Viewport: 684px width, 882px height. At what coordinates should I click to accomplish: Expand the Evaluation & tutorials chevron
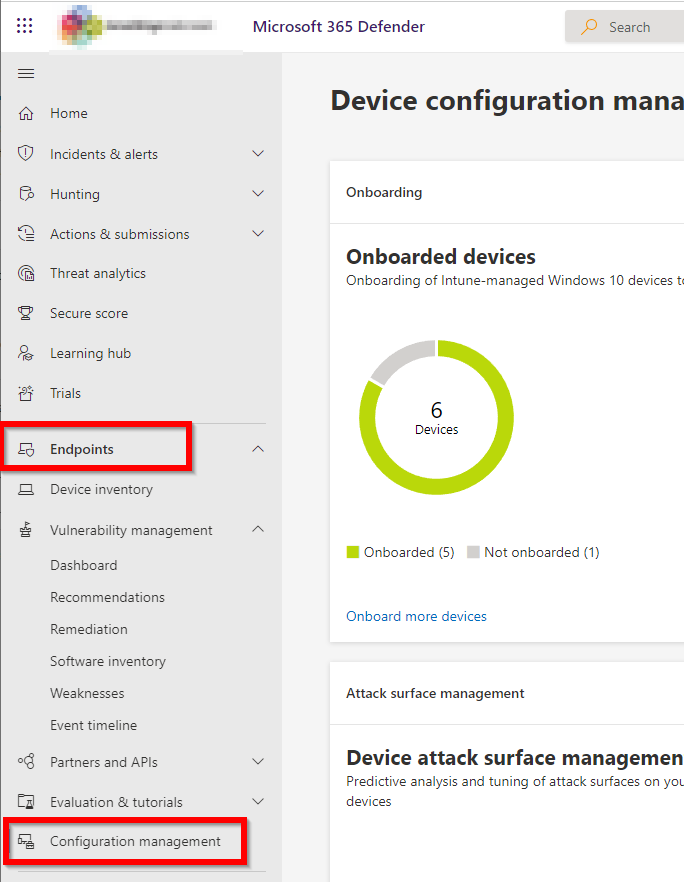tap(258, 802)
